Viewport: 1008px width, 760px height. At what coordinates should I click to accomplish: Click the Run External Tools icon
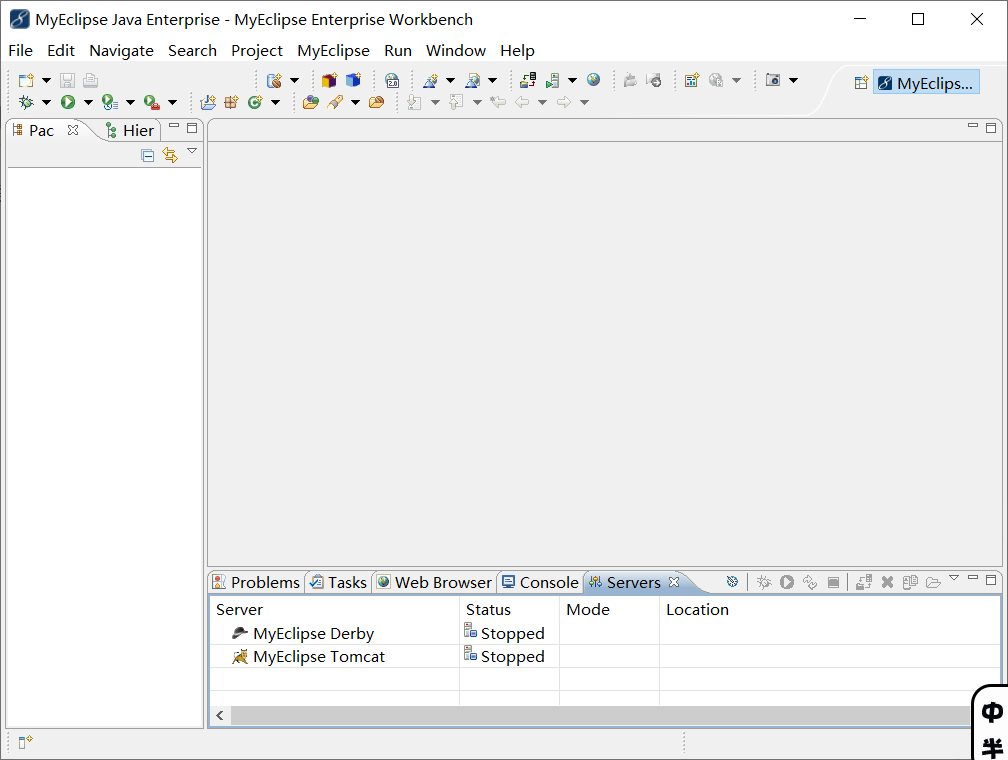click(x=152, y=102)
